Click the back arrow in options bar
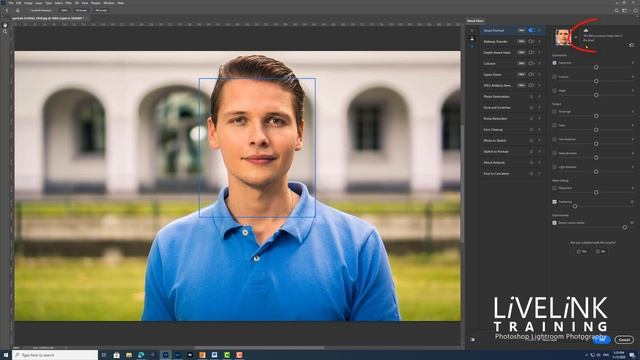The height and width of the screenshot is (360, 640). (x=7, y=11)
